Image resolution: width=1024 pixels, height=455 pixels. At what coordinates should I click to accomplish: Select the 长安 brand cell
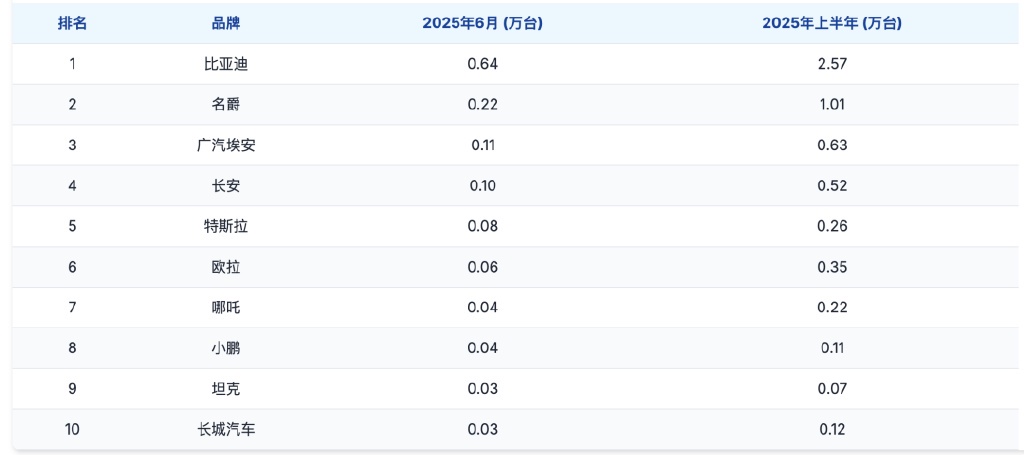pyautogui.click(x=226, y=186)
